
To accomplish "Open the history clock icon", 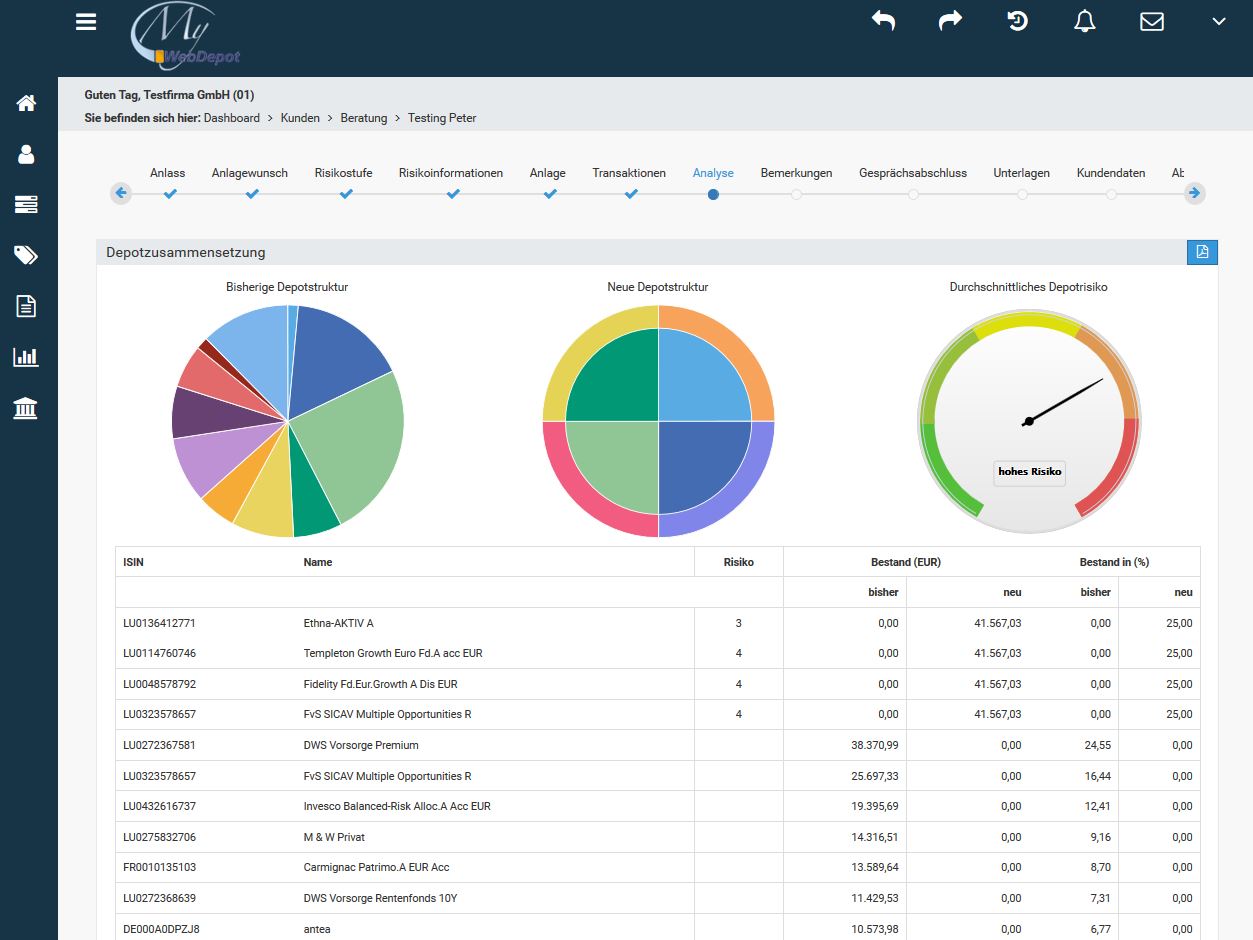I will coord(1017,21).
